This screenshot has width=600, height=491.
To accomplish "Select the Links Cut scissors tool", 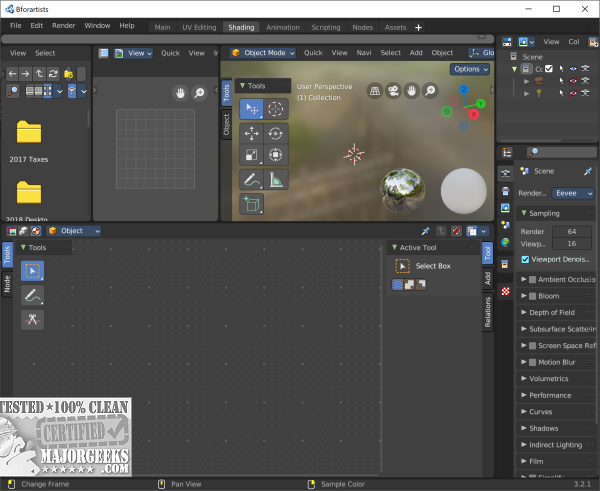I will click(x=32, y=320).
